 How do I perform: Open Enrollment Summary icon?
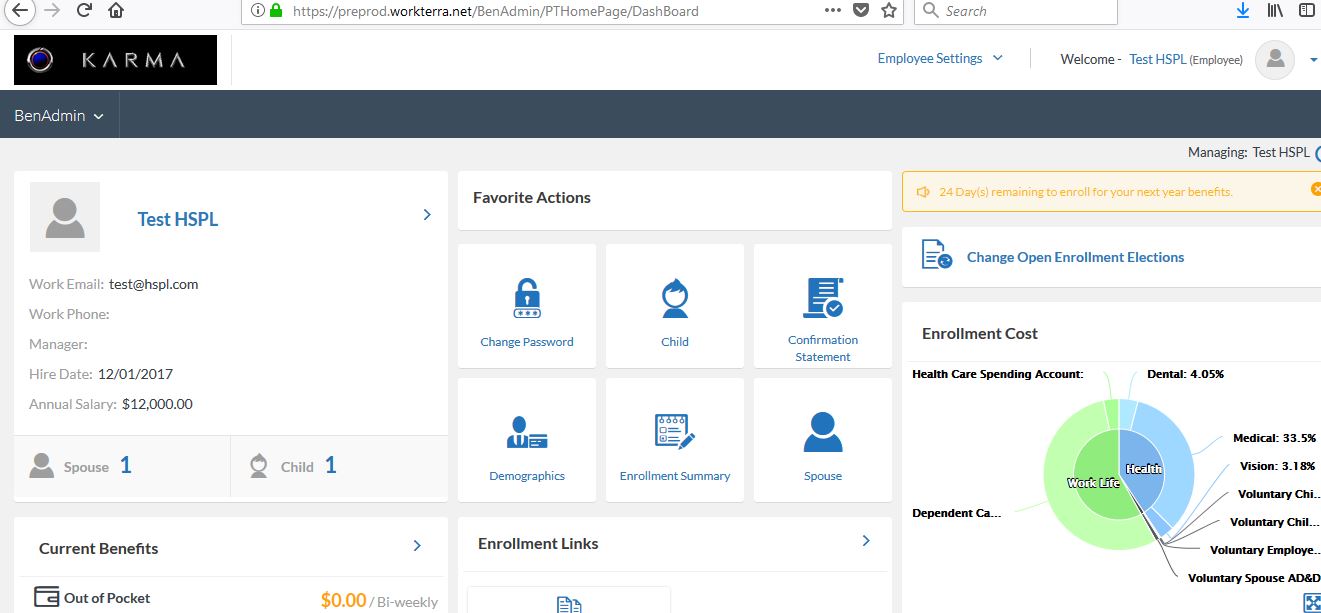675,431
